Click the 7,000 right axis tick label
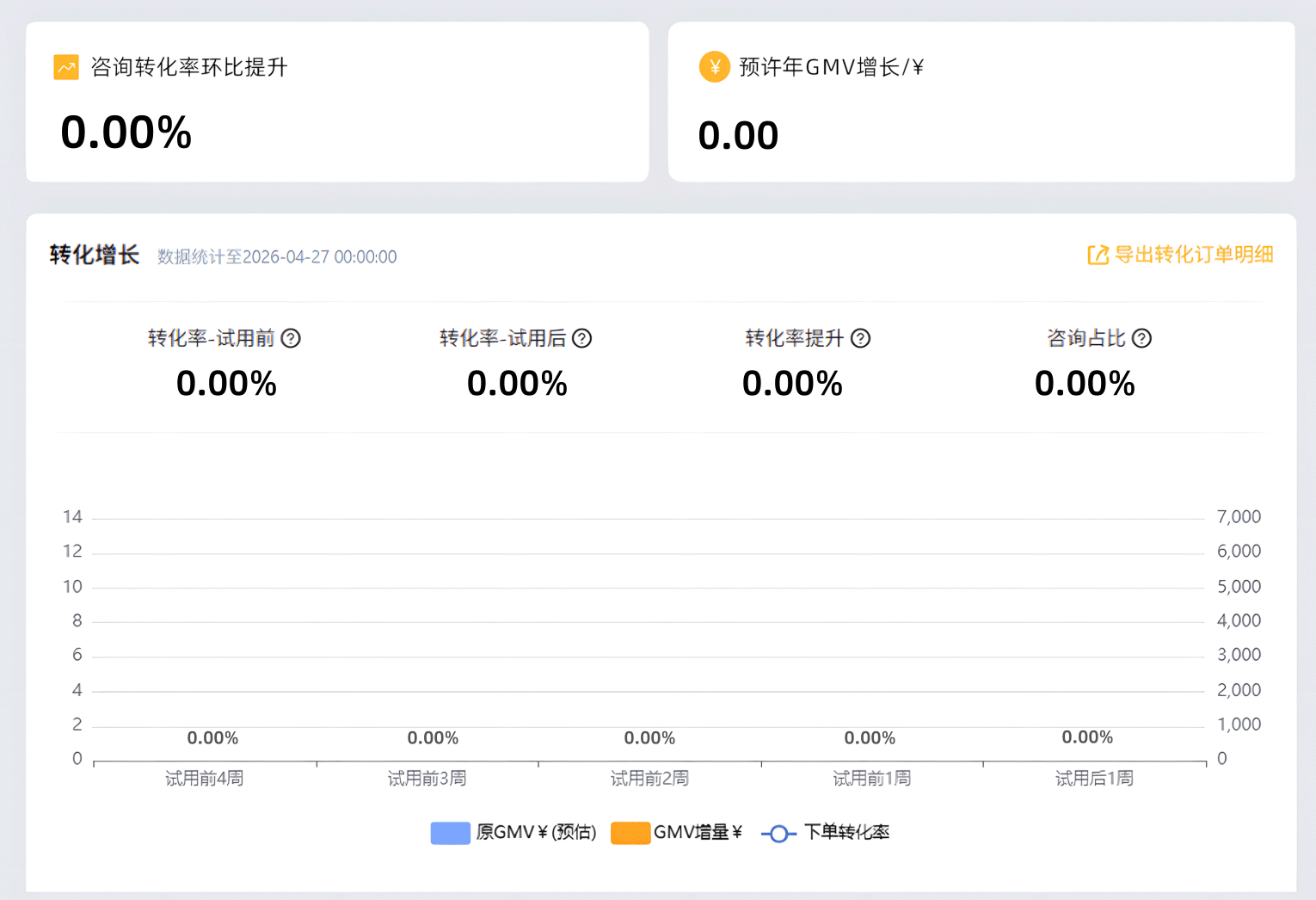1316x900 pixels. [1239, 517]
